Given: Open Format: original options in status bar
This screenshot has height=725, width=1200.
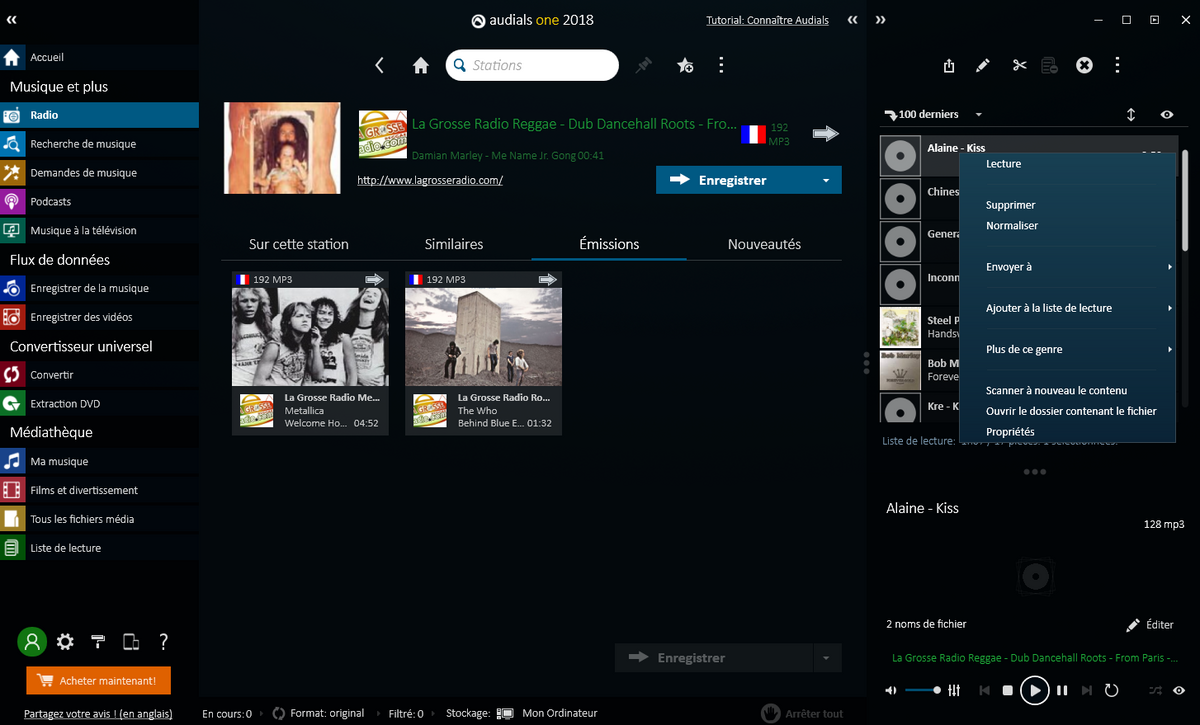Looking at the screenshot, I should [319, 713].
